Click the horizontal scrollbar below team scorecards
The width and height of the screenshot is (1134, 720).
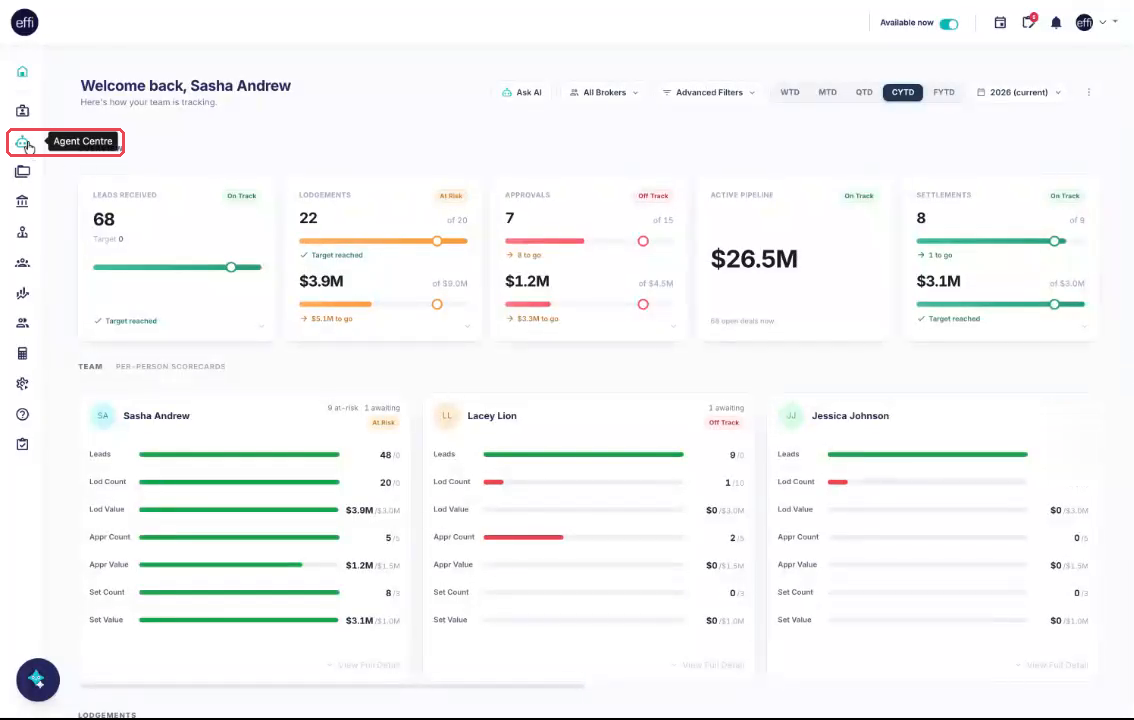[x=333, y=686]
